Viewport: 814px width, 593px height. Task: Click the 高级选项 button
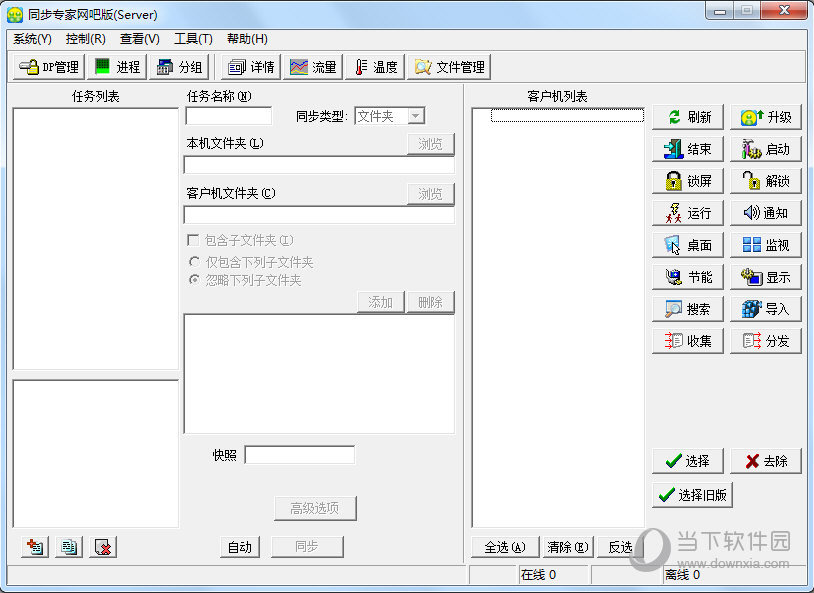tap(315, 508)
